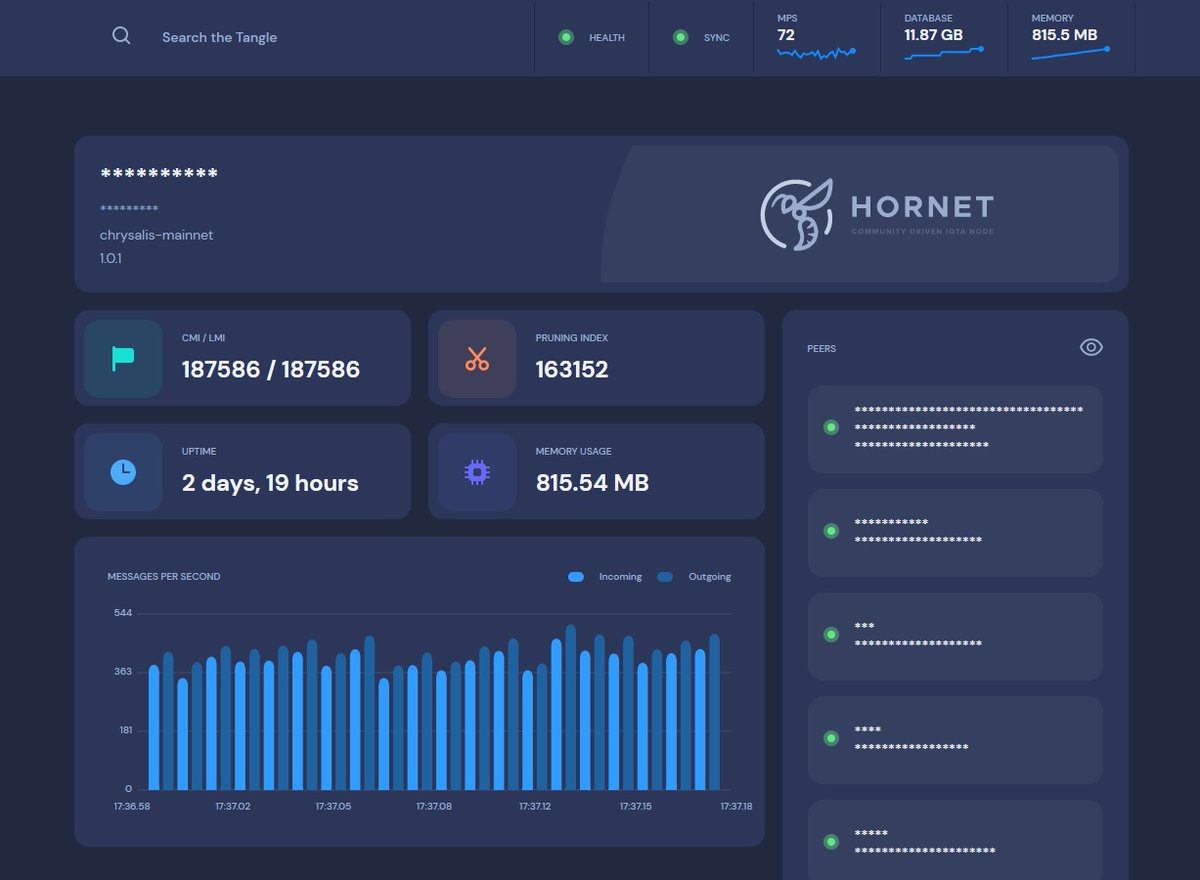Click the status dot of the fifth peer
Screen dimensions: 1200x880
[830, 842]
